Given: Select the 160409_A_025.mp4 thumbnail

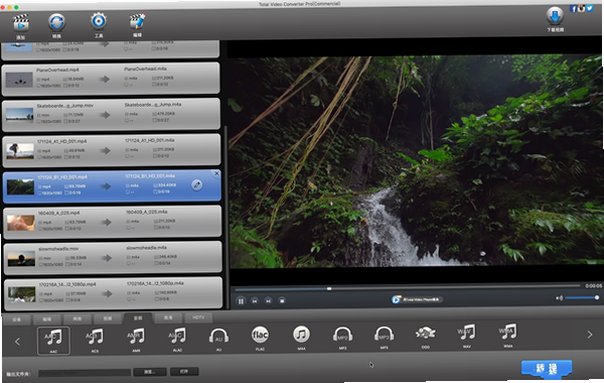Looking at the screenshot, I should click(21, 222).
